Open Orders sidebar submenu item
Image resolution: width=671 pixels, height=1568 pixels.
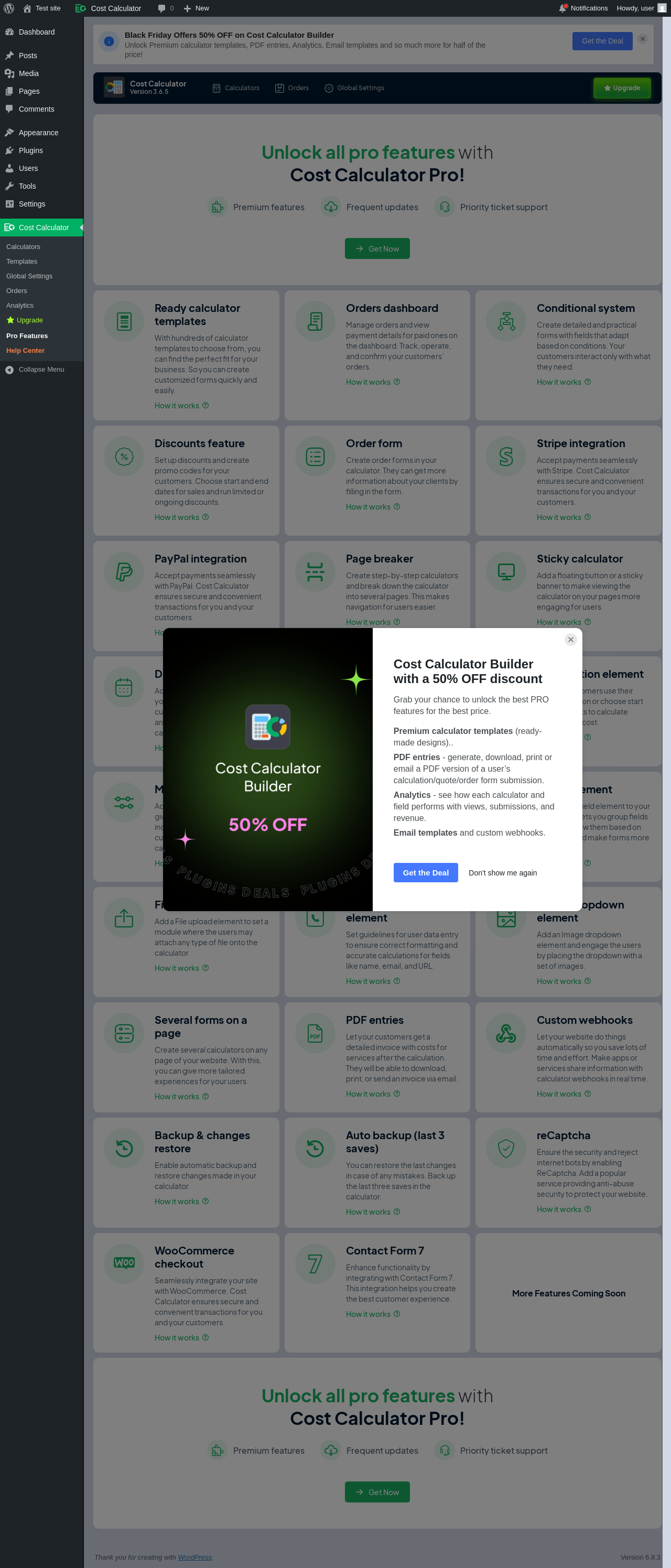pyautogui.click(x=16, y=290)
